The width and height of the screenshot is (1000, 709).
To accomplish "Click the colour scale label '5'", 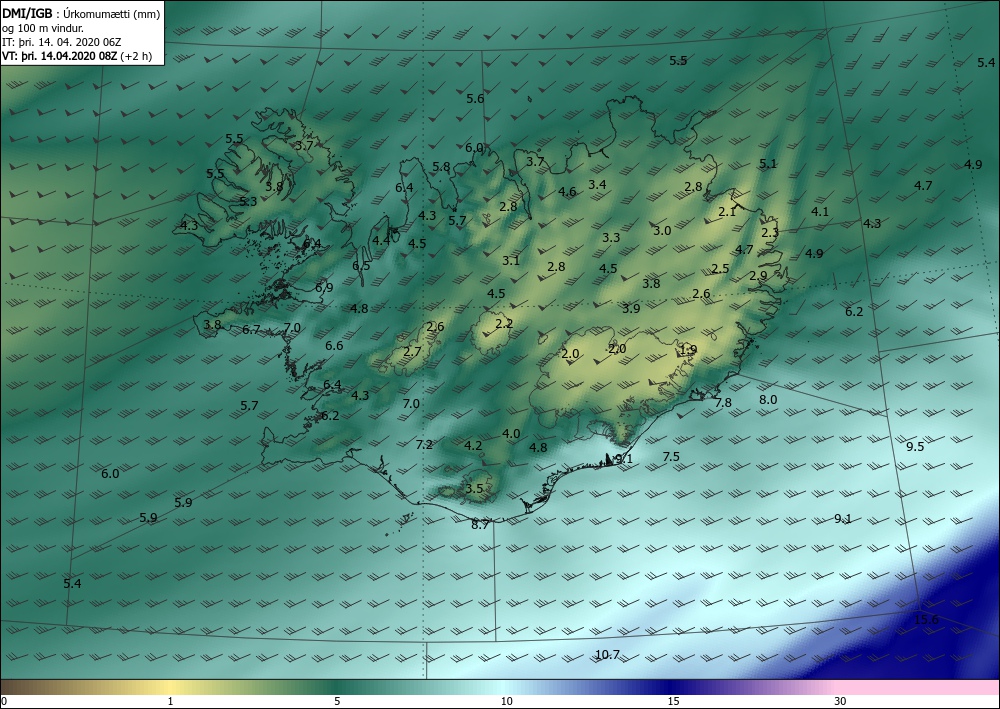I will click(337, 701).
